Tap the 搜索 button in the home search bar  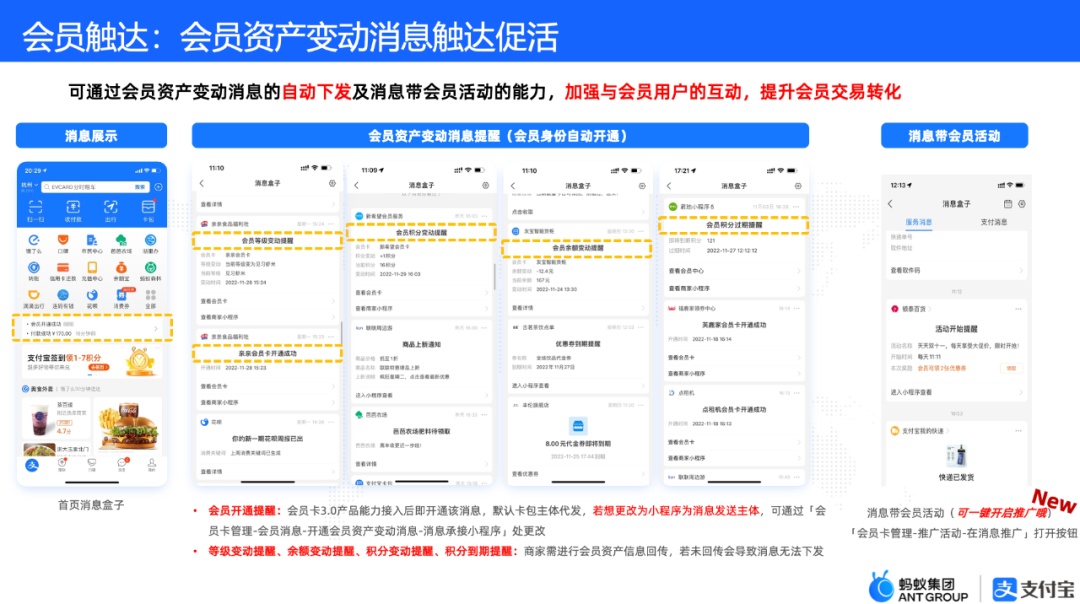(x=140, y=187)
